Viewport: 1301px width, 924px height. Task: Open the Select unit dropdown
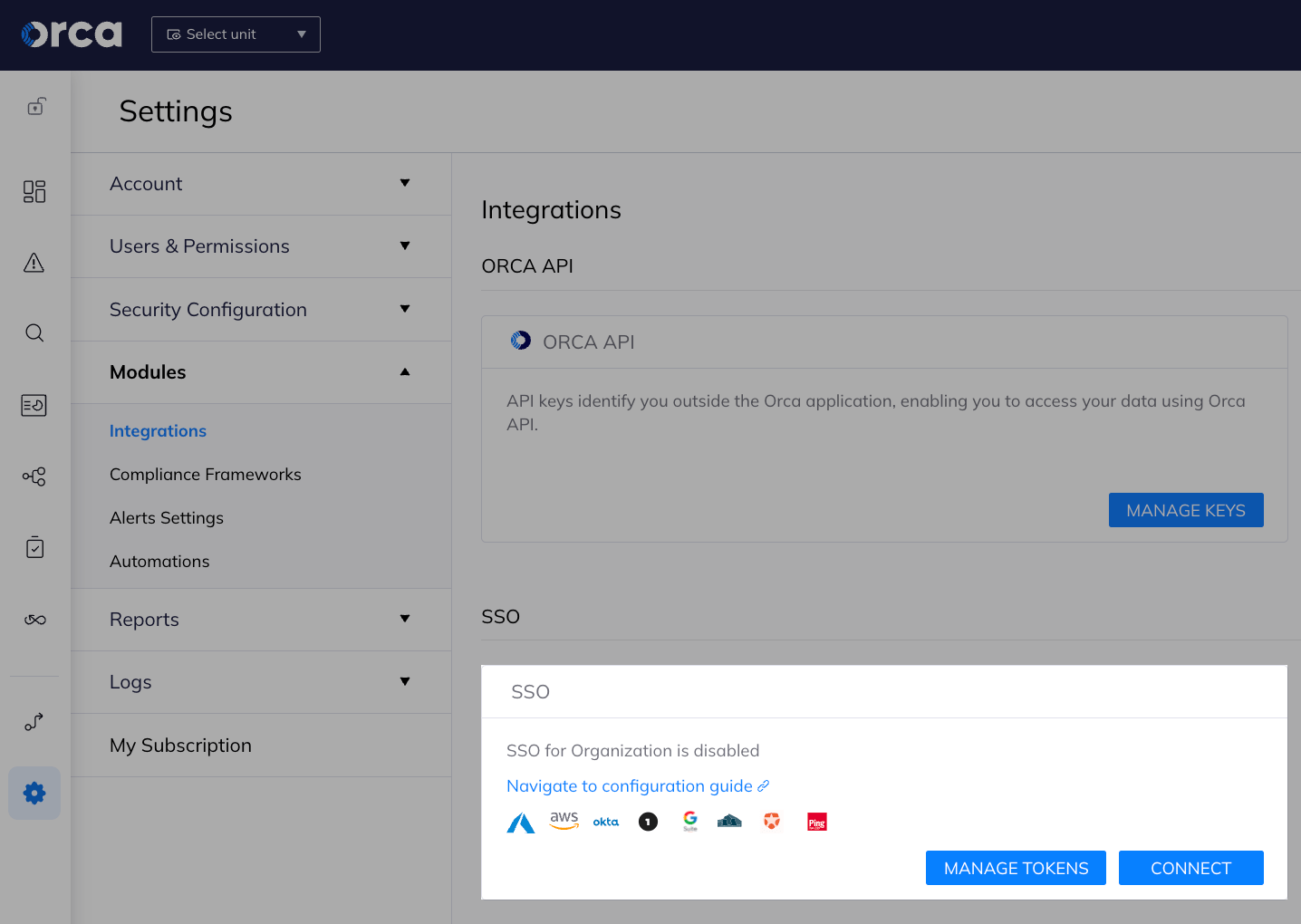[x=236, y=34]
